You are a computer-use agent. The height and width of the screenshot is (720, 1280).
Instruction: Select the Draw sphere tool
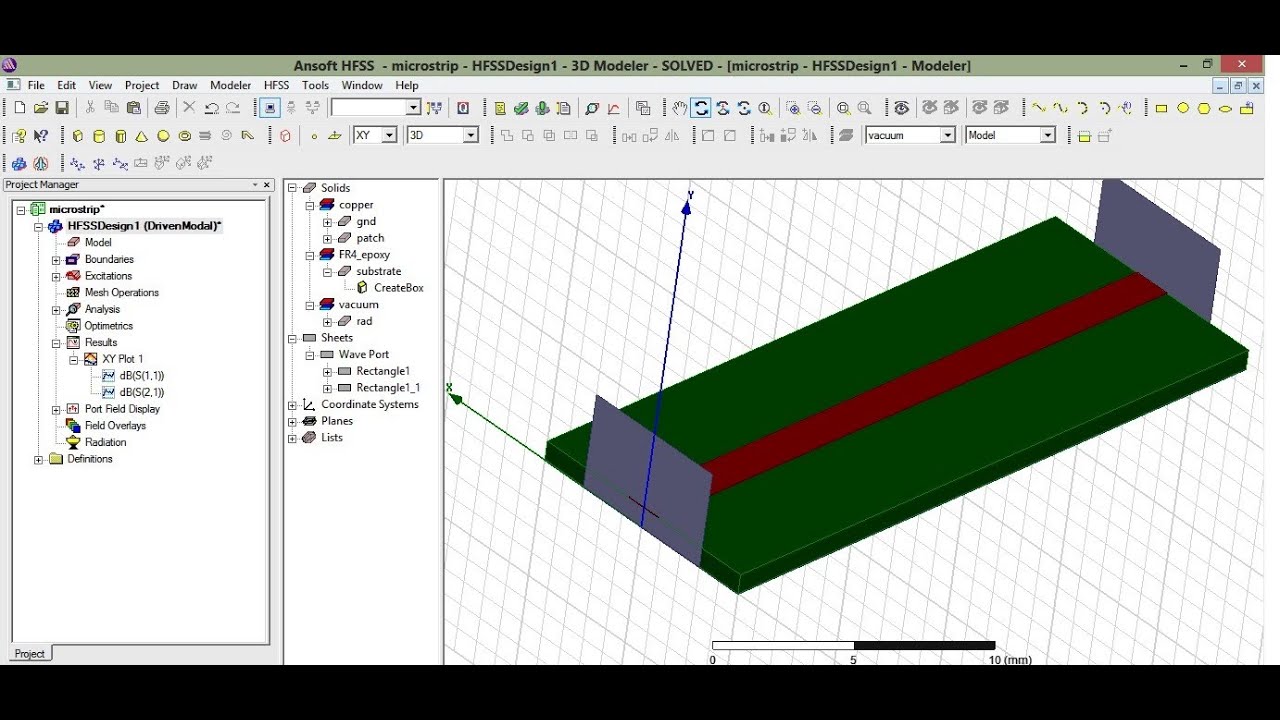pos(163,136)
